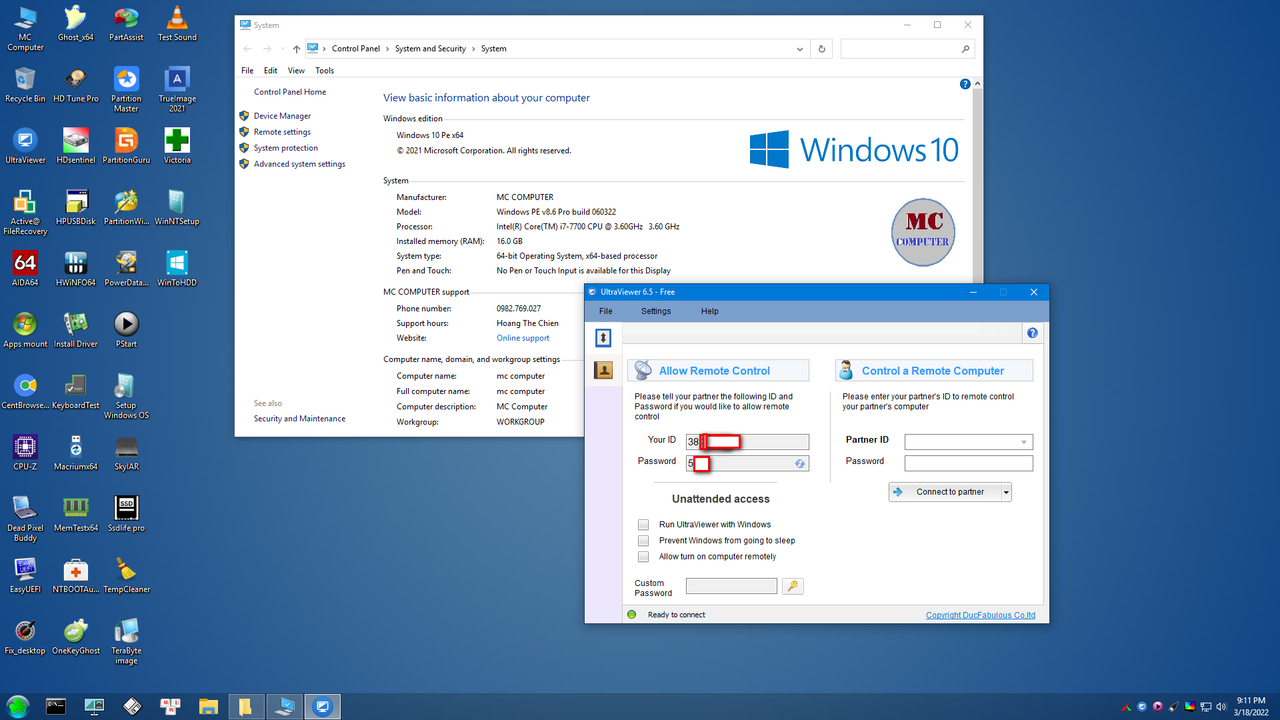Open MemTestx64 desktop icon
The image size is (1280, 720).
click(x=76, y=514)
